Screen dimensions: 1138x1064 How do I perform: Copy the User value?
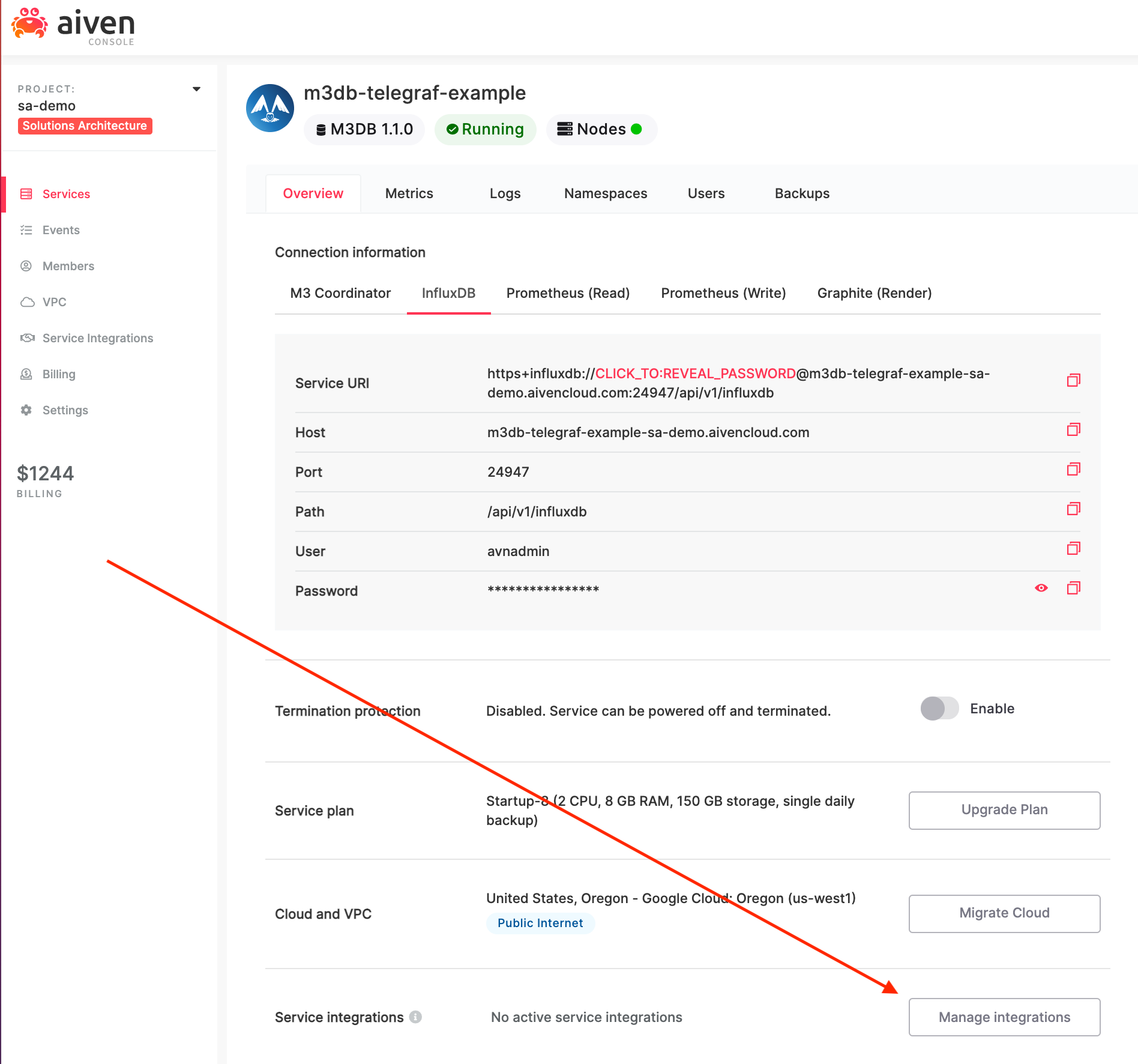click(1073, 548)
